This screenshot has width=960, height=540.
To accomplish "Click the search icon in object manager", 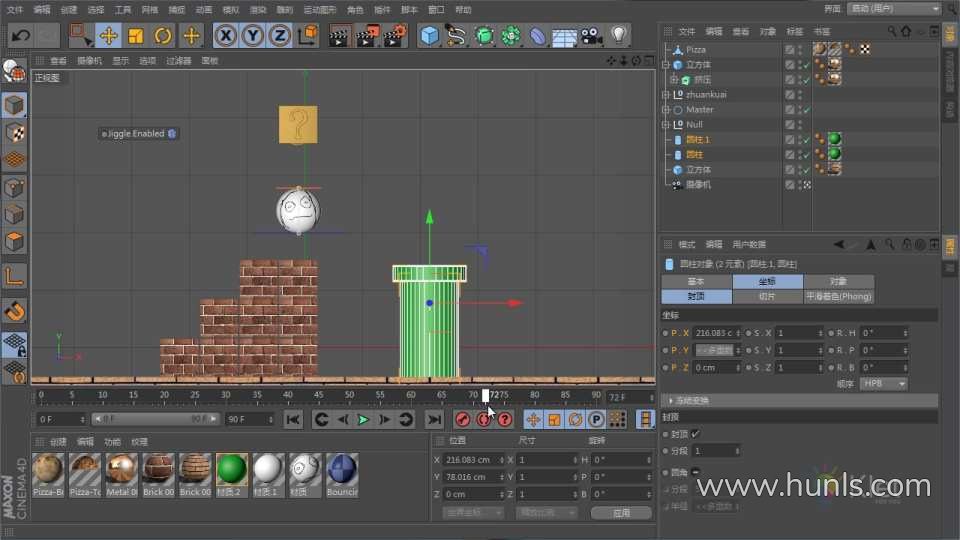I will [892, 31].
